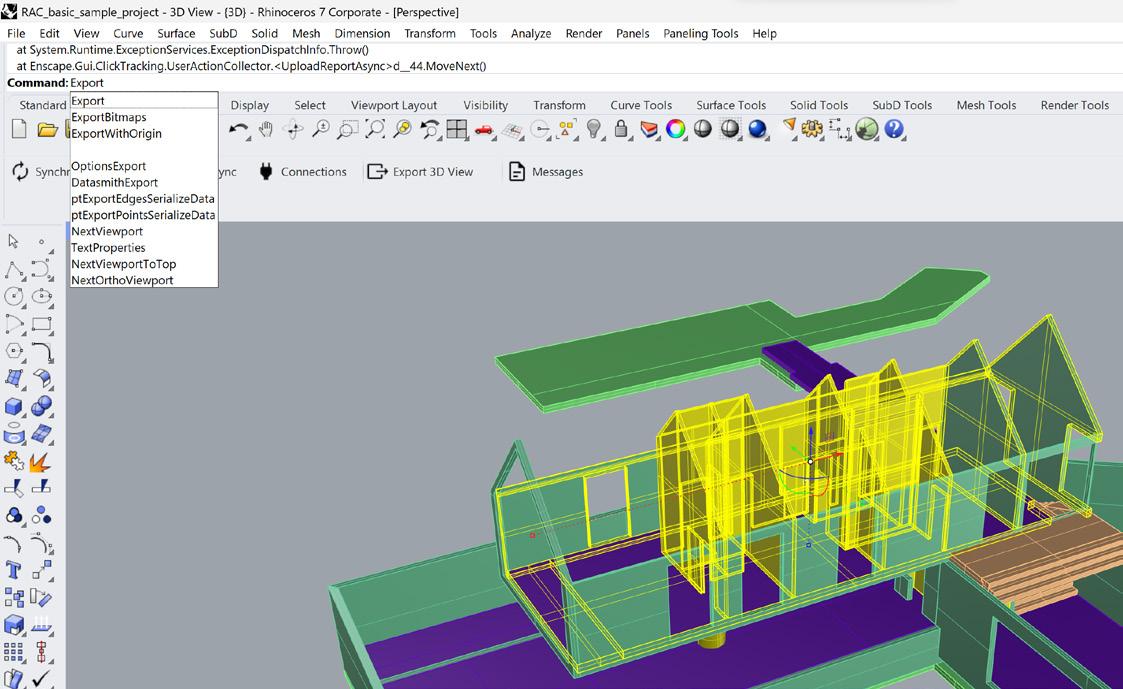Click the Export 3D View button
This screenshot has width=1123, height=689.
(420, 172)
